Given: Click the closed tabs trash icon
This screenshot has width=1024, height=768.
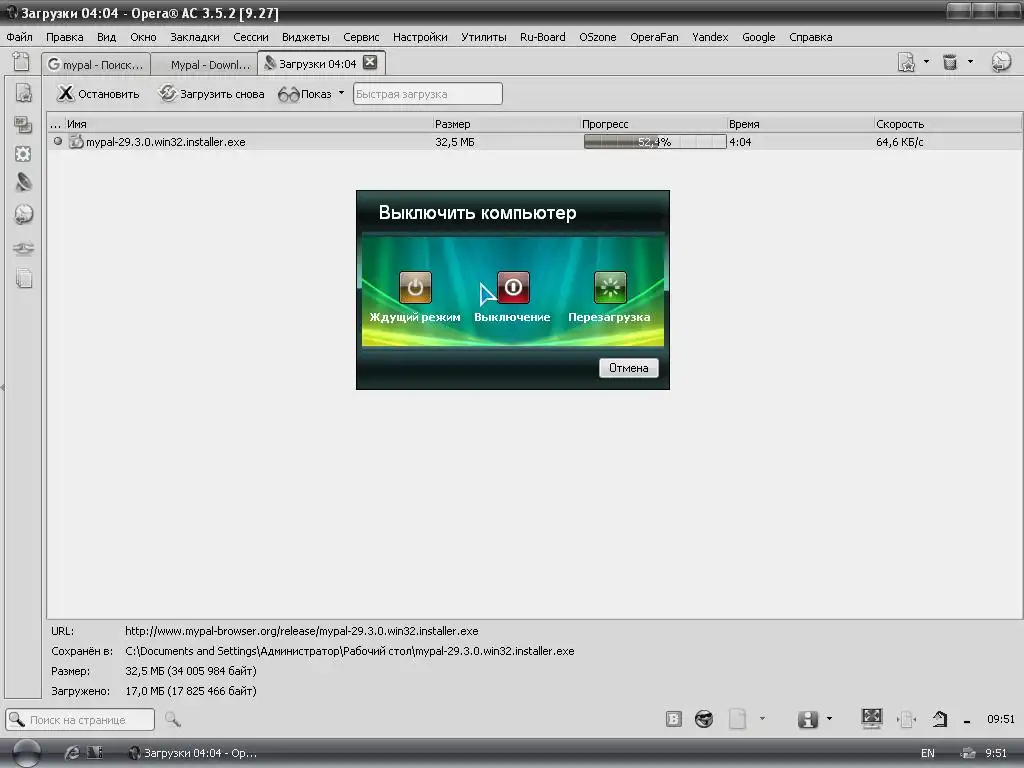Looking at the screenshot, I should (950, 62).
